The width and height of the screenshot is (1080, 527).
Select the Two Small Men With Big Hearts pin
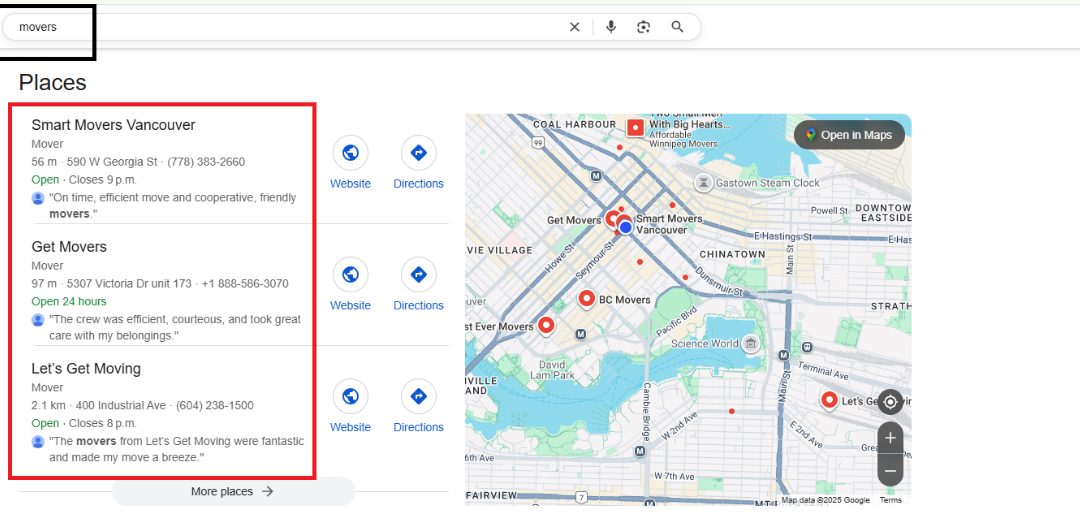[x=635, y=127]
